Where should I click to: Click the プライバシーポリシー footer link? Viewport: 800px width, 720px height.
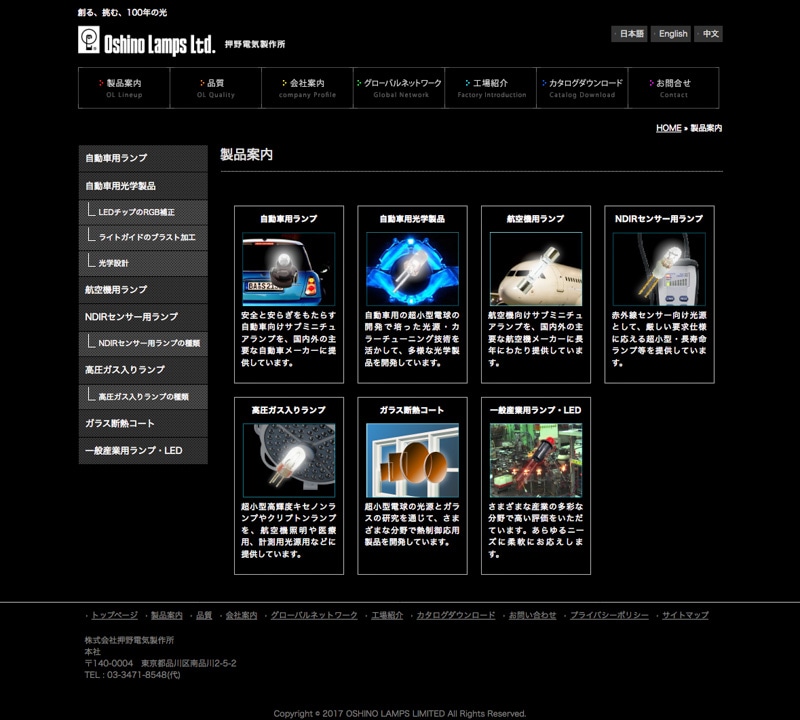tap(608, 615)
